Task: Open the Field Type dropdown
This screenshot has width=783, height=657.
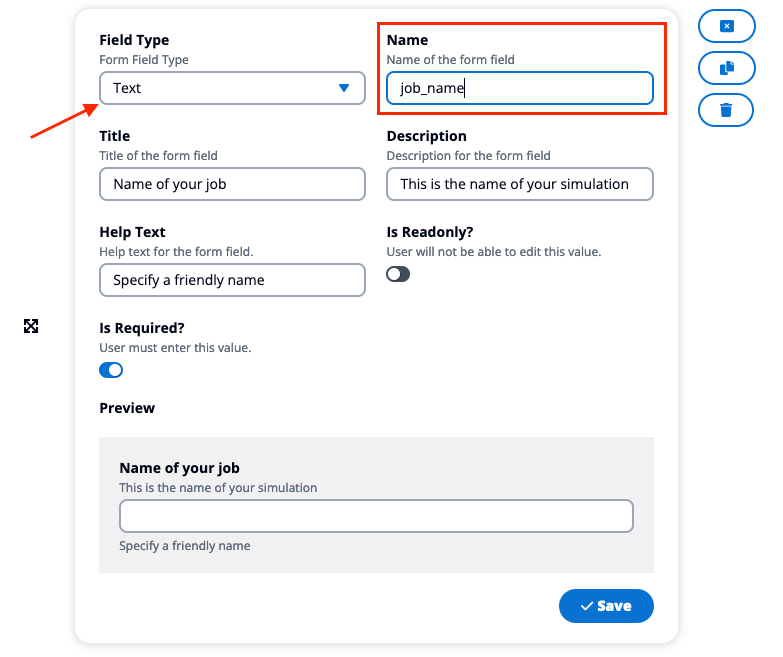Action: click(232, 88)
